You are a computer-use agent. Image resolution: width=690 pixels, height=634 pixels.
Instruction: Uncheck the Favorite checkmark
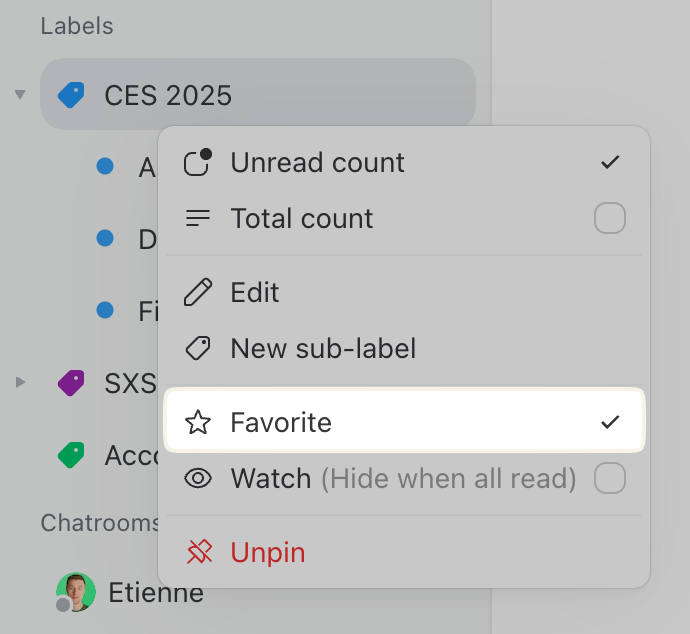click(x=610, y=422)
